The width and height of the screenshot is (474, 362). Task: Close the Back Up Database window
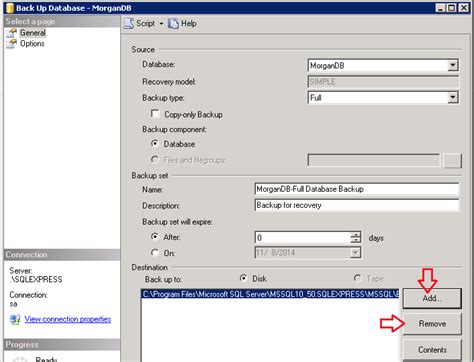(463, 8)
